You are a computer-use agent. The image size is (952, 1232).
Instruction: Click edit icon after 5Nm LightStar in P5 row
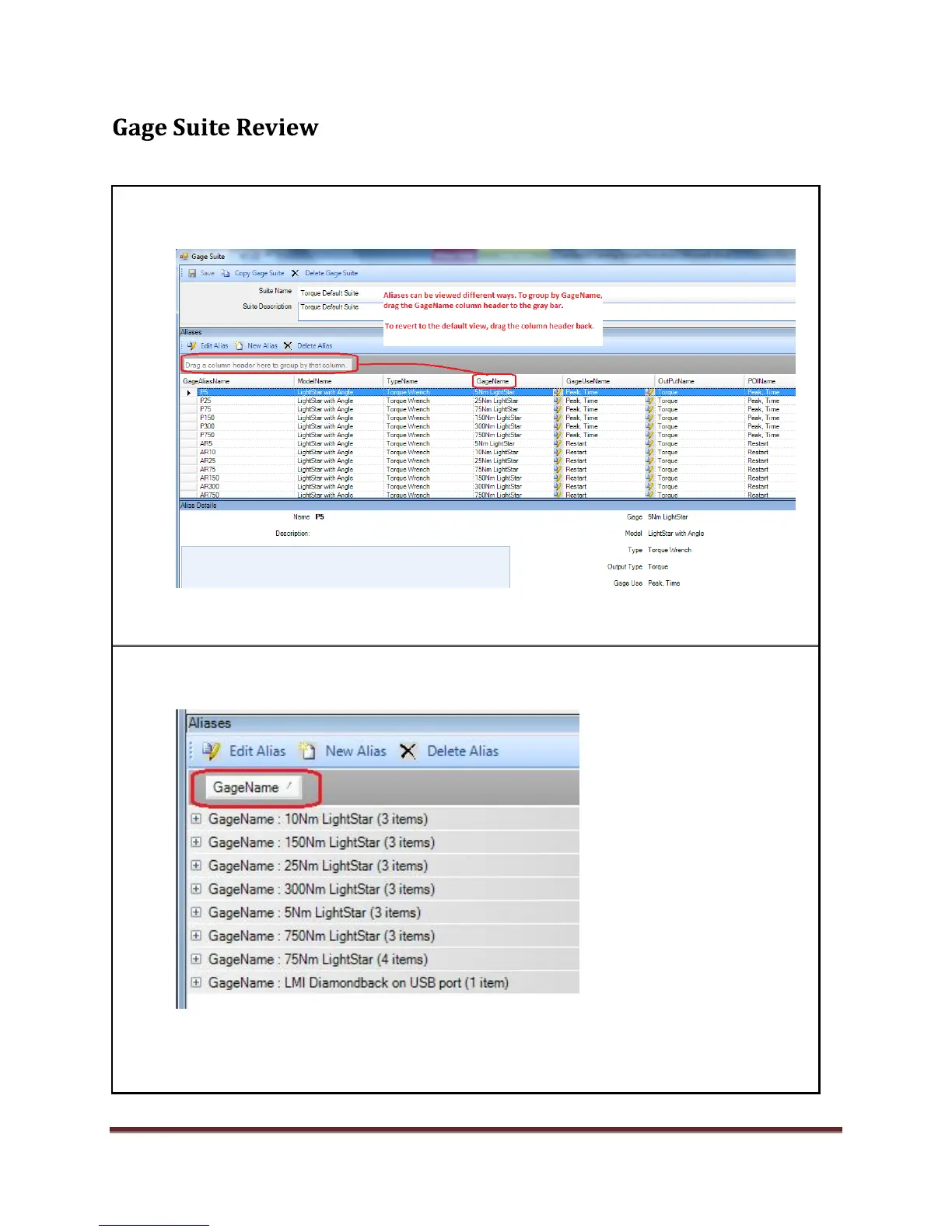pos(557,392)
